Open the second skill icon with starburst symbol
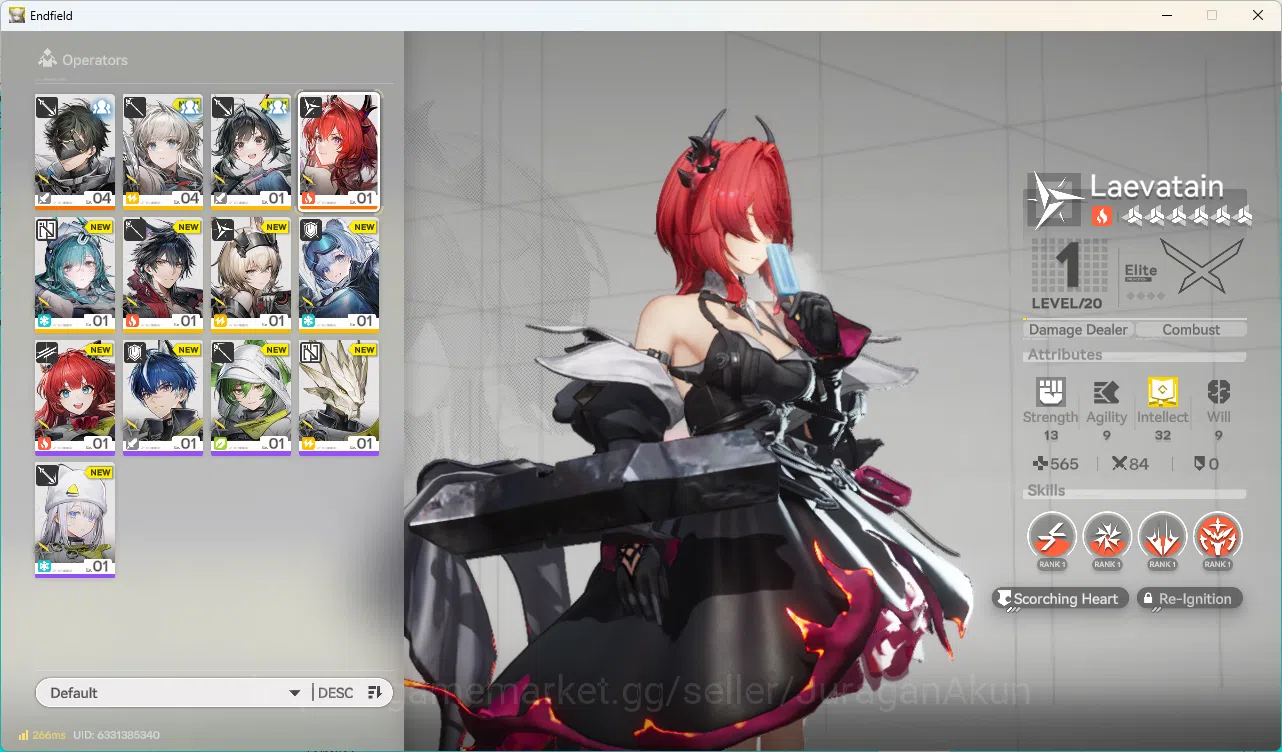This screenshot has height=752, width=1282. [1107, 537]
